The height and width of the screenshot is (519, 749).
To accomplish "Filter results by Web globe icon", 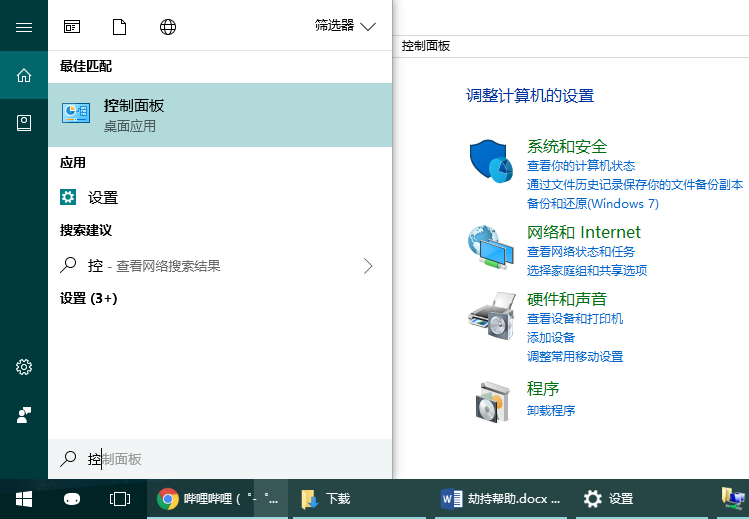I will point(168,27).
